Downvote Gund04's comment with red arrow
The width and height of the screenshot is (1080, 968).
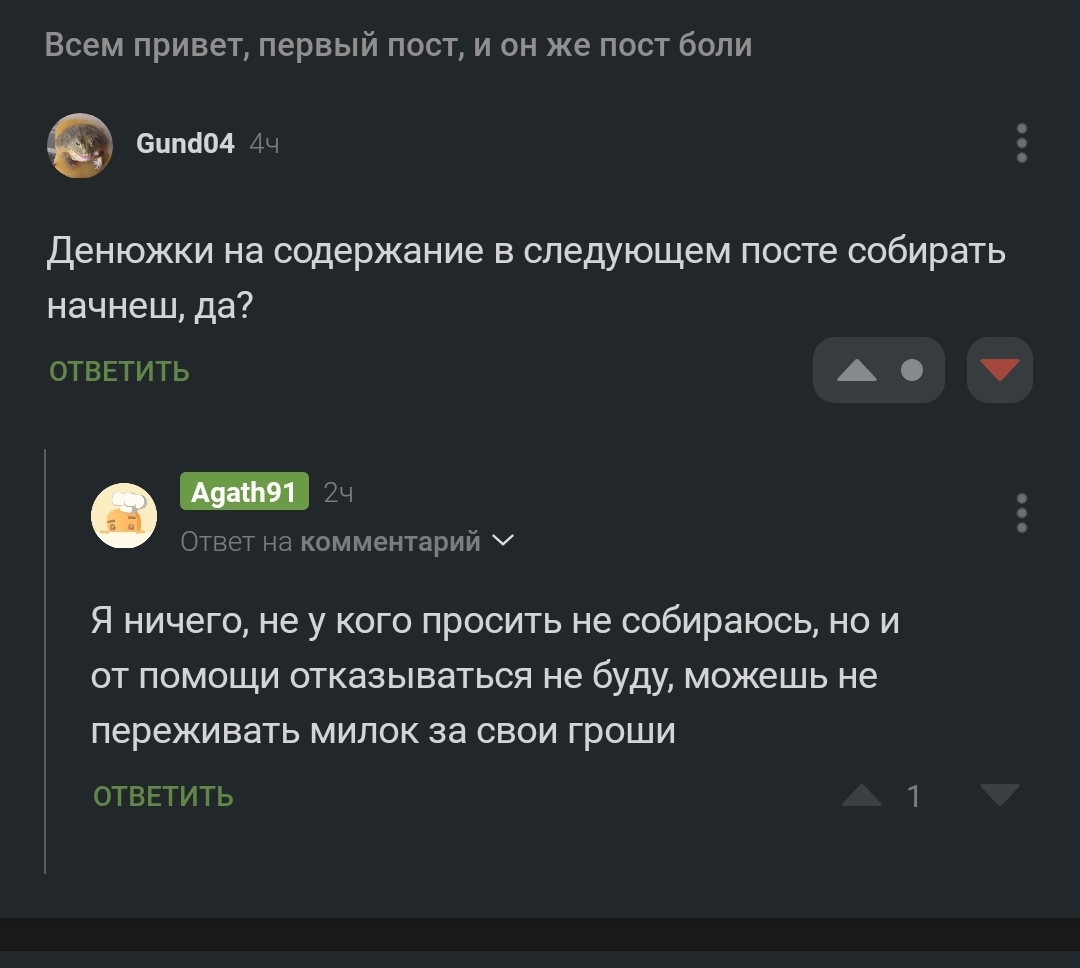[999, 371]
